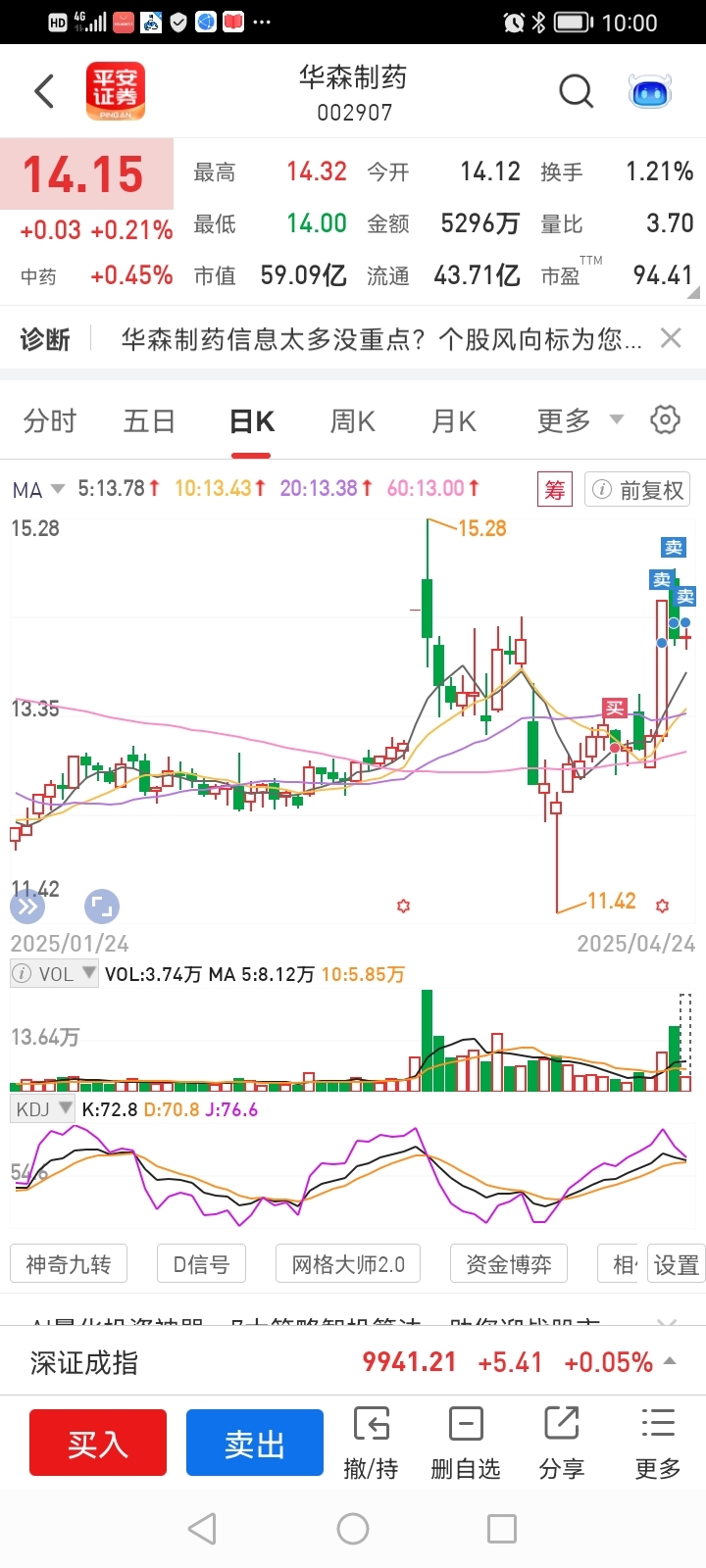Tap the red 买 buy signal marker
The width and height of the screenshot is (706, 1568).
pyautogui.click(x=615, y=709)
